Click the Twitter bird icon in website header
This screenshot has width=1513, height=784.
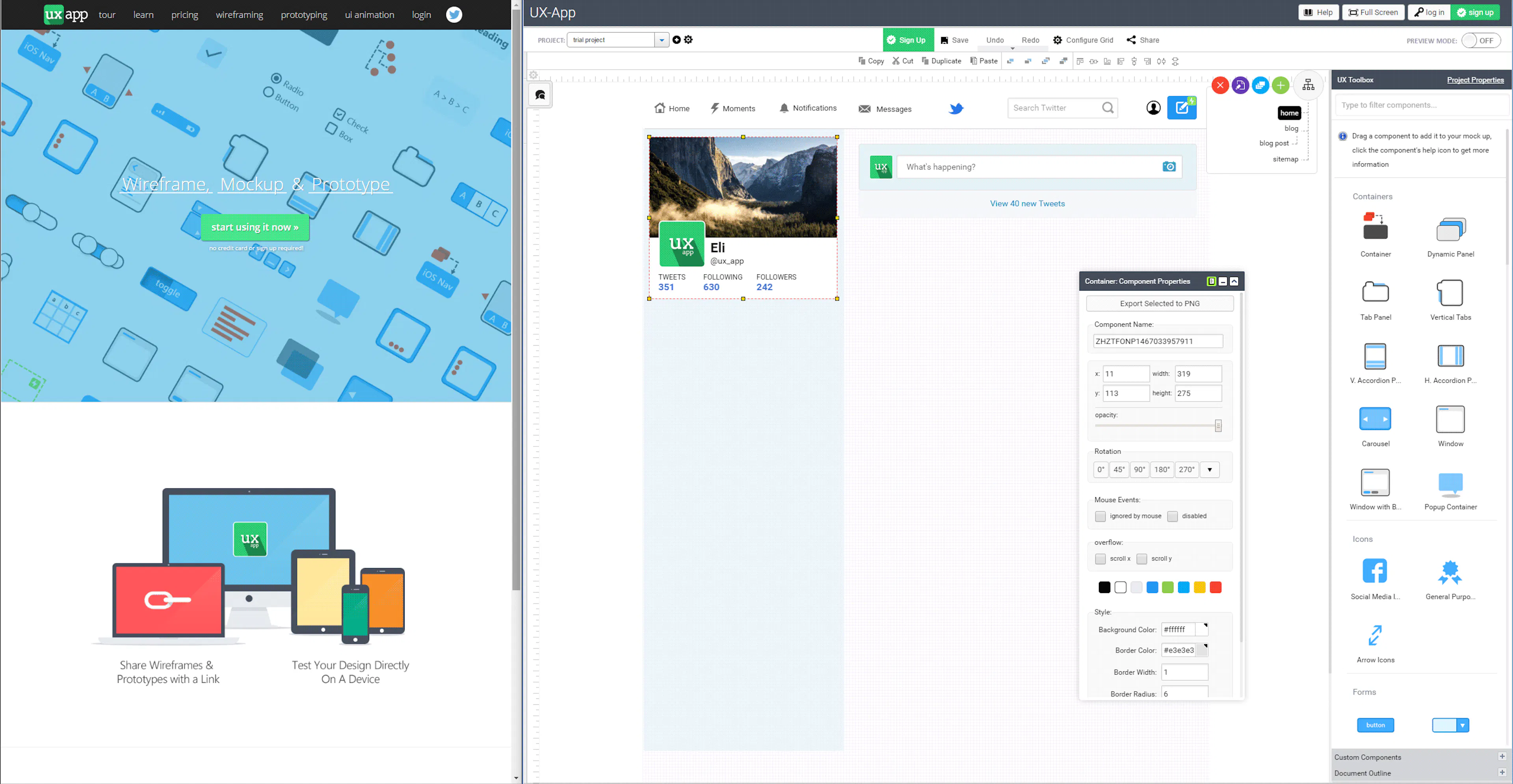click(x=454, y=15)
